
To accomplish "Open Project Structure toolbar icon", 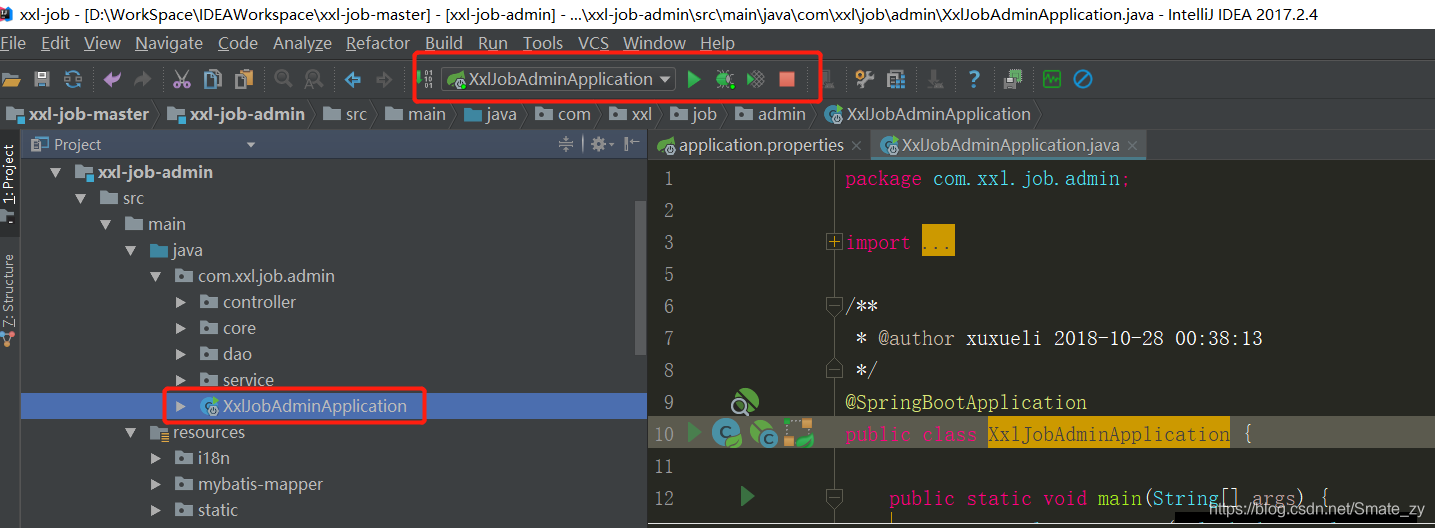I will coord(896,79).
